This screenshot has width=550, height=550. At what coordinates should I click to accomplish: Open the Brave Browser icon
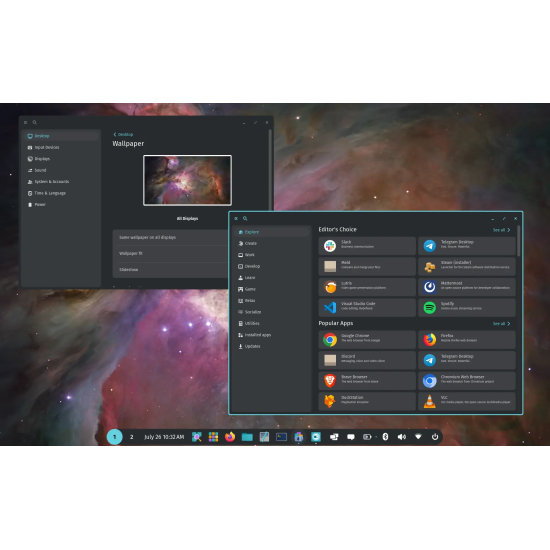tap(330, 381)
